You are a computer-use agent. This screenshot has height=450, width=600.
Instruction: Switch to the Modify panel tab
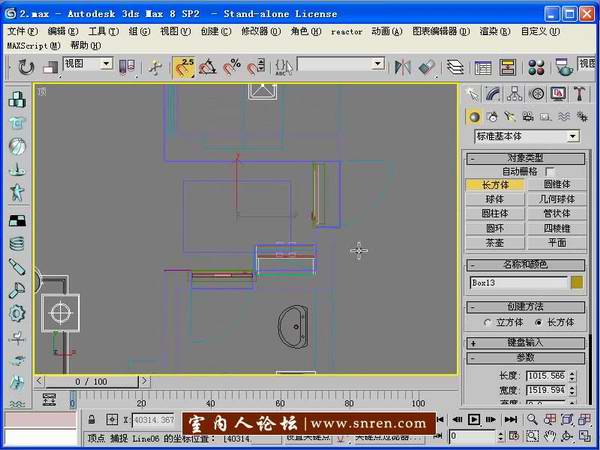click(493, 94)
